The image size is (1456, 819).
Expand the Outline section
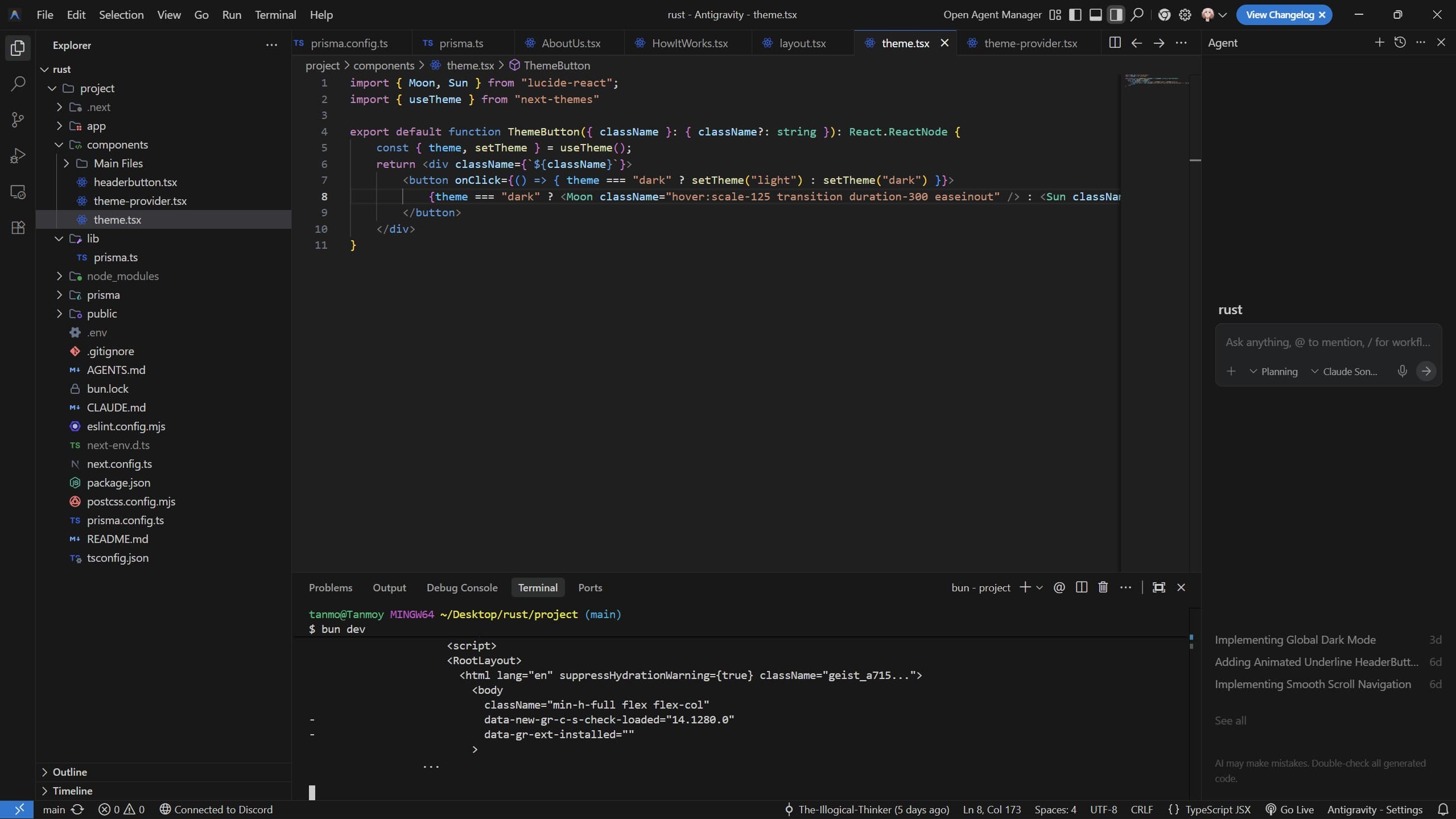coord(69,772)
